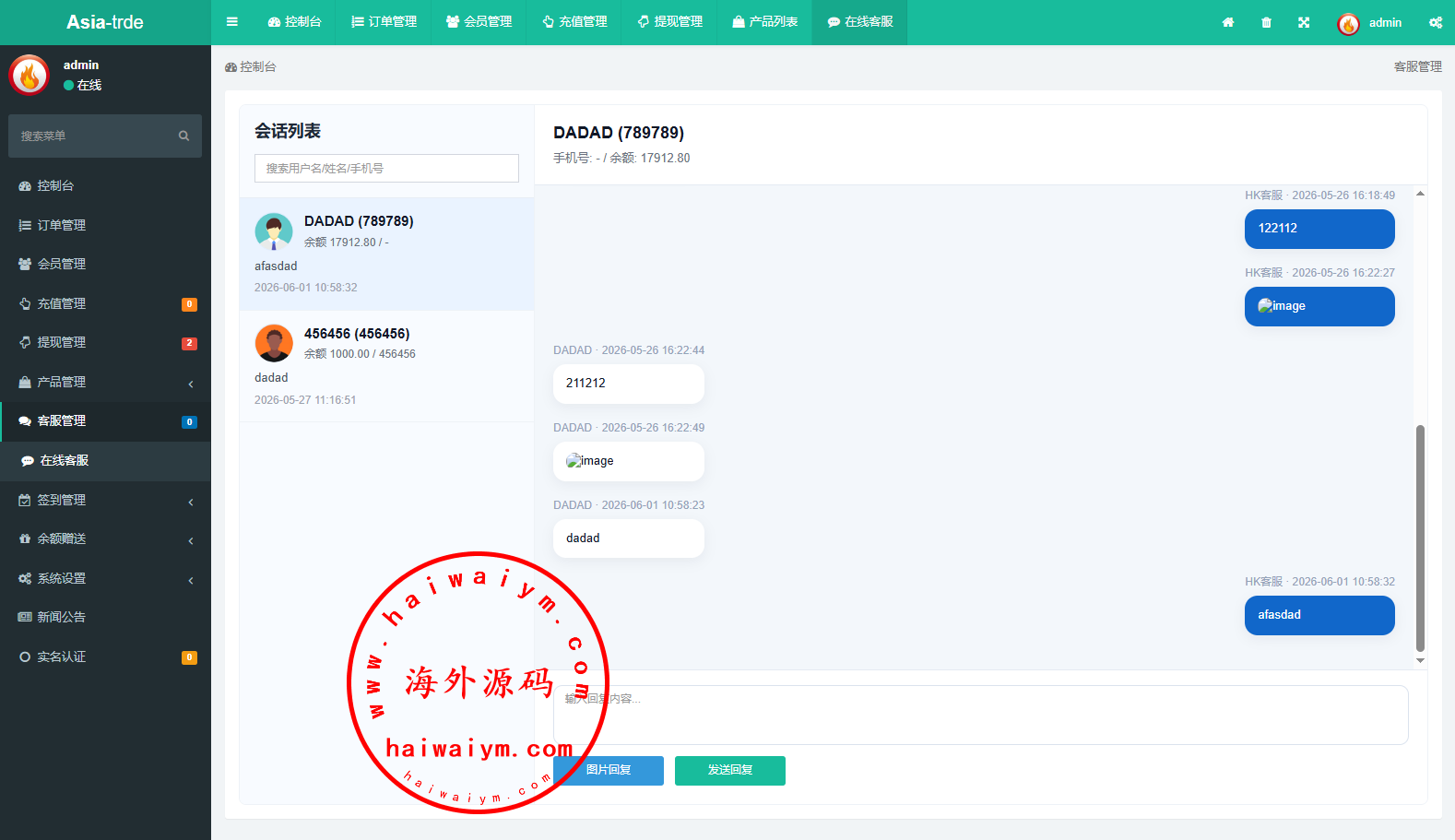Click the 122112 message bubble
The image size is (1455, 840).
(1319, 229)
